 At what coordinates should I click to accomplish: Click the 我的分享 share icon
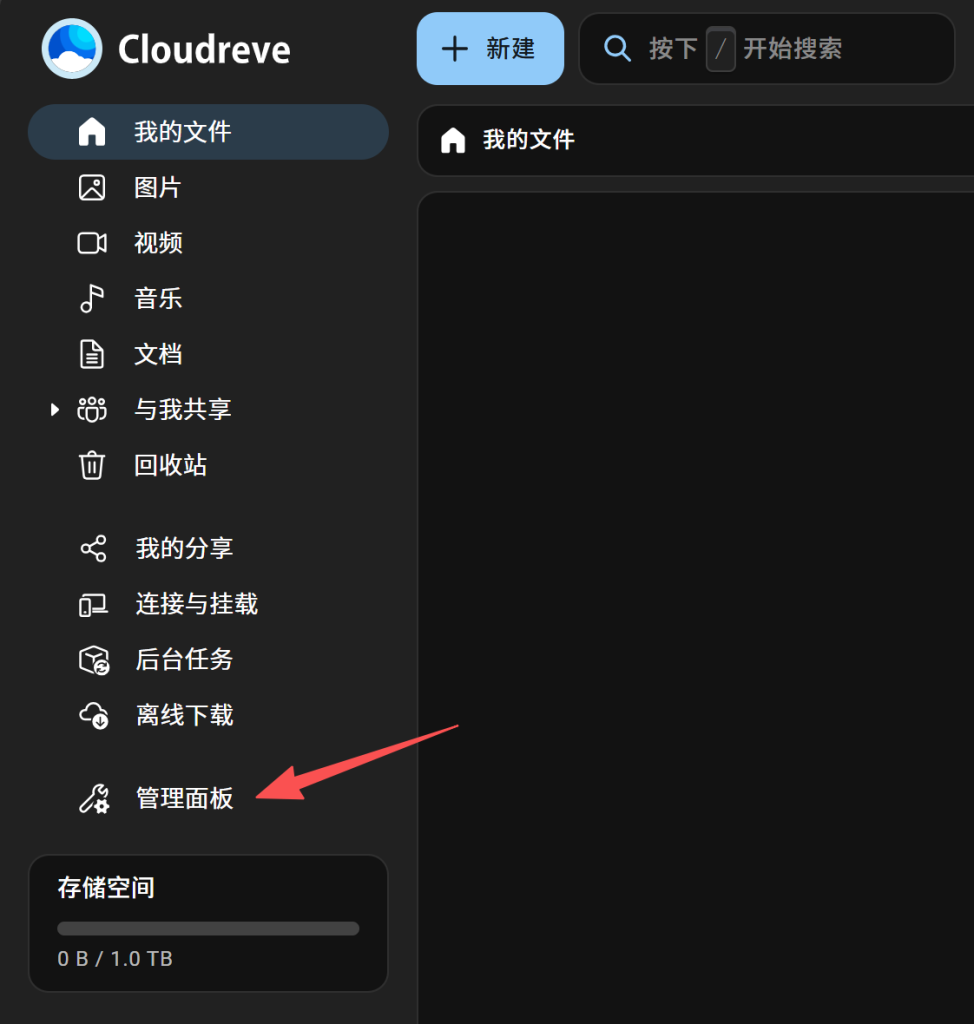[93, 549]
